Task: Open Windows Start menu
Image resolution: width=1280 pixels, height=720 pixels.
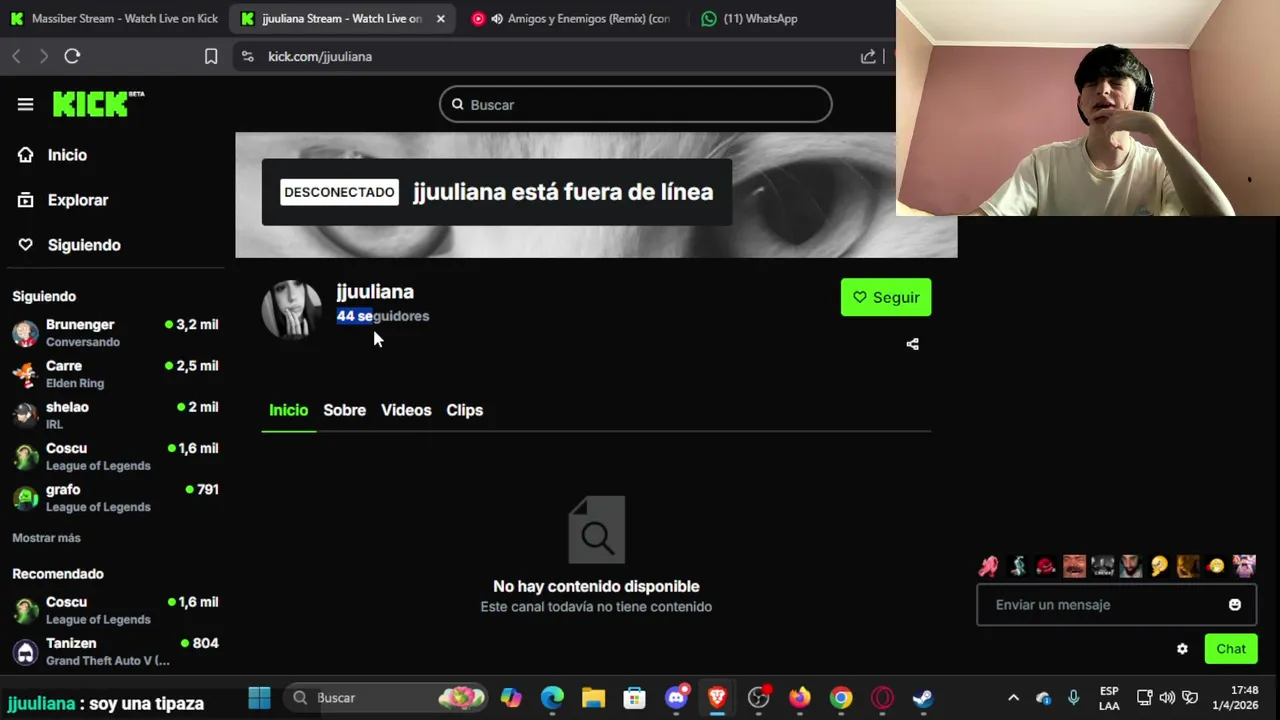Action: 259,697
